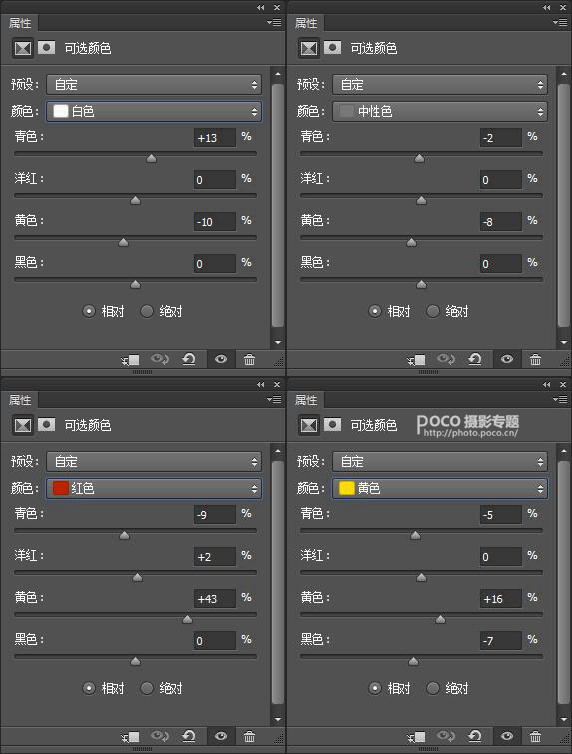Image resolution: width=572 pixels, height=754 pixels.
Task: Click the 黄色 value field showing -8
Action: pyautogui.click(x=501, y=222)
